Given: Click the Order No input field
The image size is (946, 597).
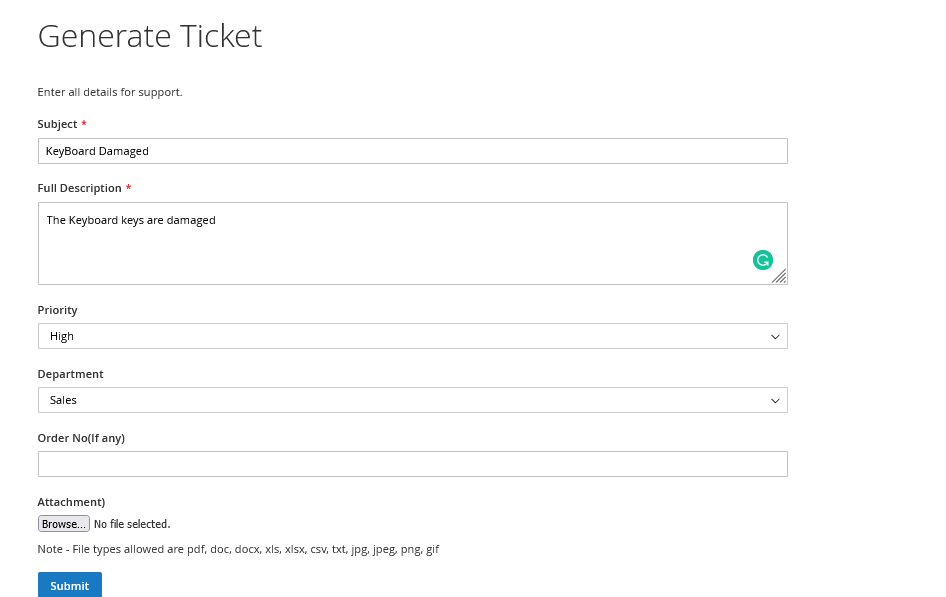Looking at the screenshot, I should pyautogui.click(x=413, y=464).
